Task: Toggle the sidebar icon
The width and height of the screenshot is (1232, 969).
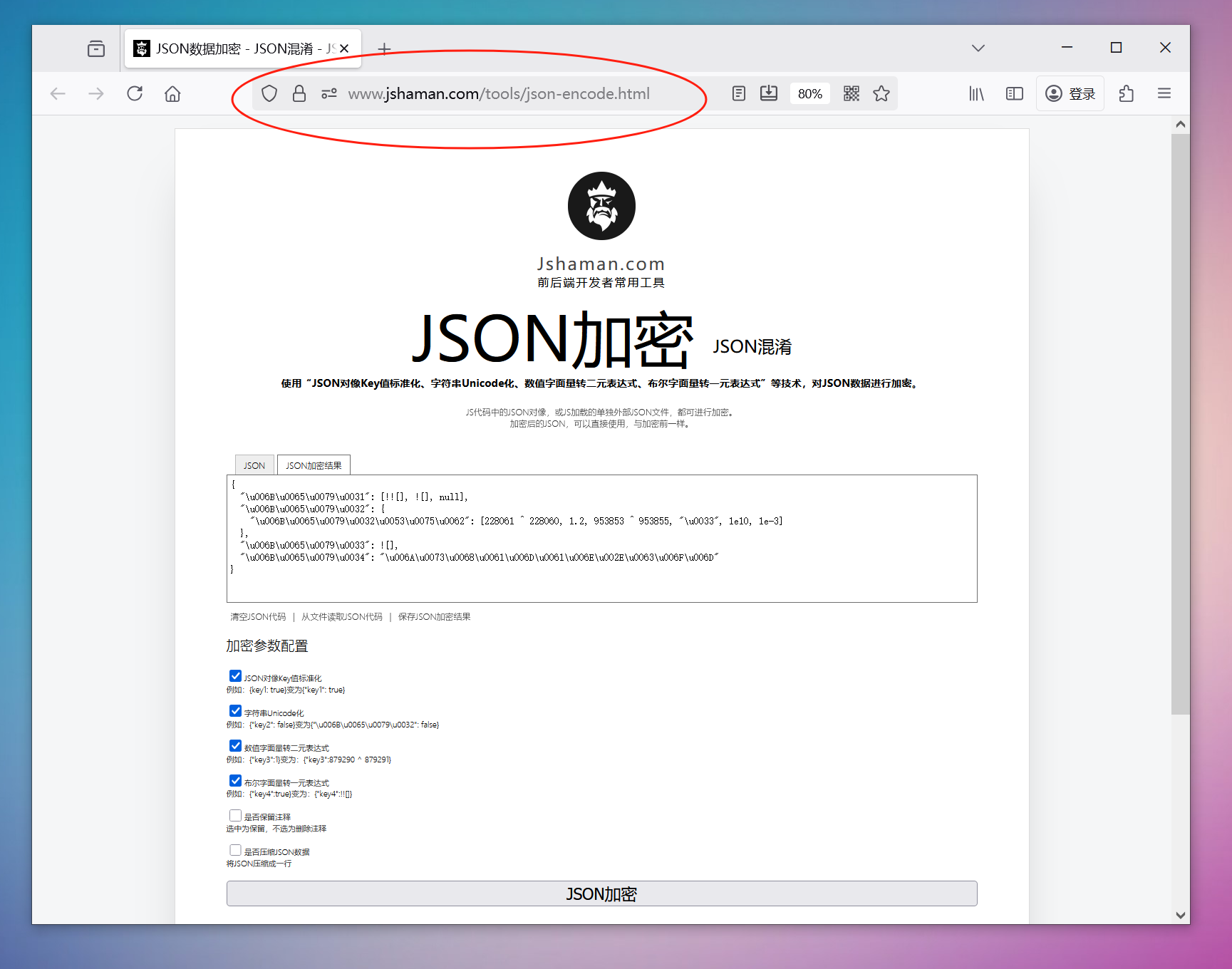Action: pos(1013,93)
